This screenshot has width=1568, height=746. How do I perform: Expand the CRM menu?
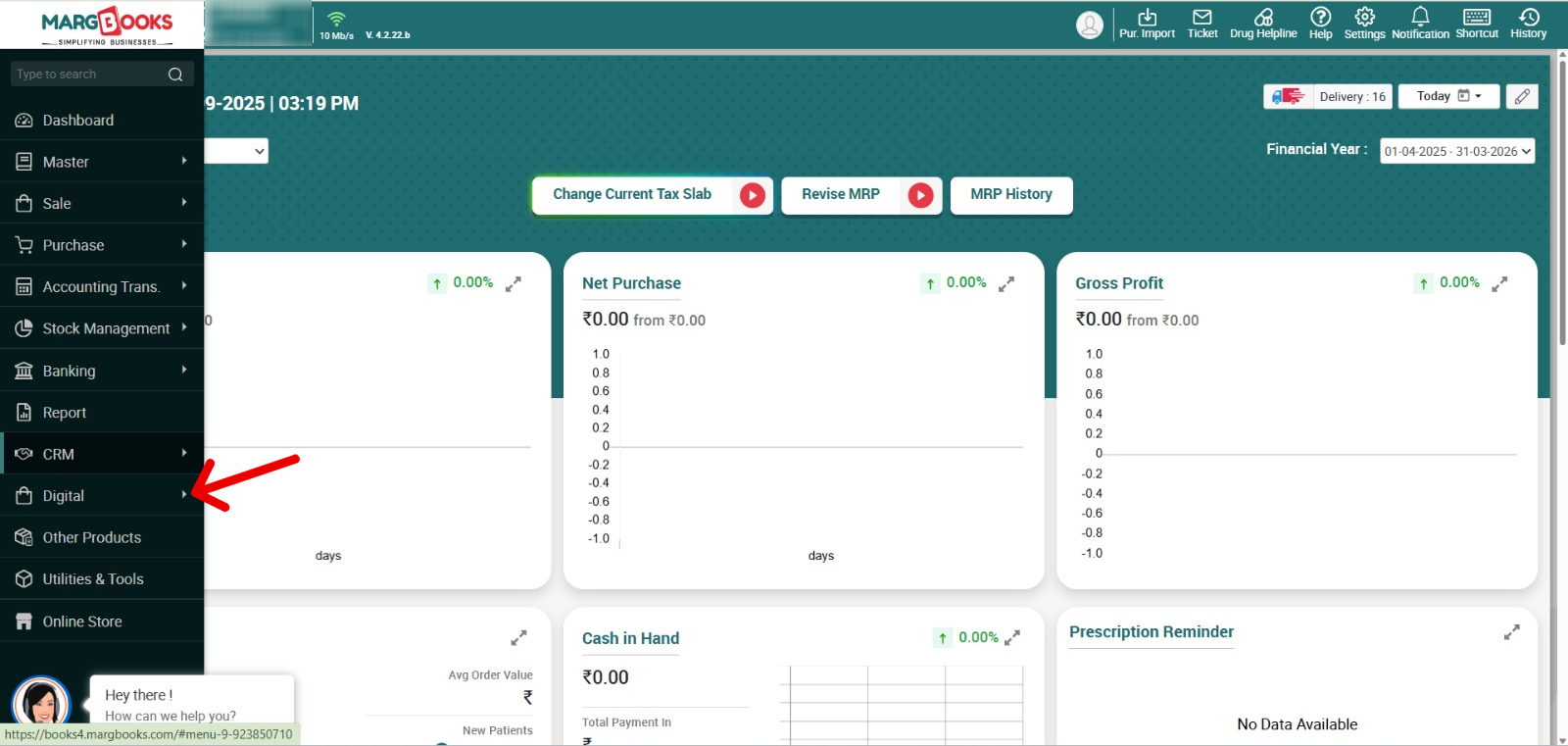tap(102, 454)
